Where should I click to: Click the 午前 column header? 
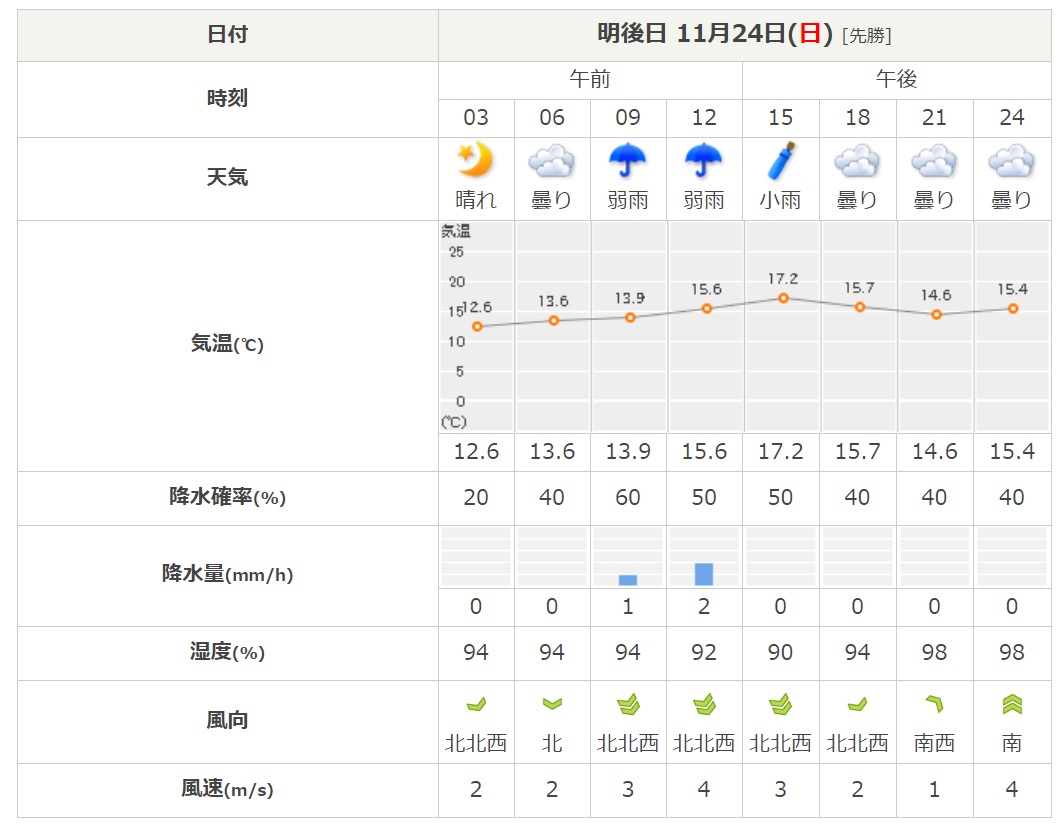pos(590,80)
